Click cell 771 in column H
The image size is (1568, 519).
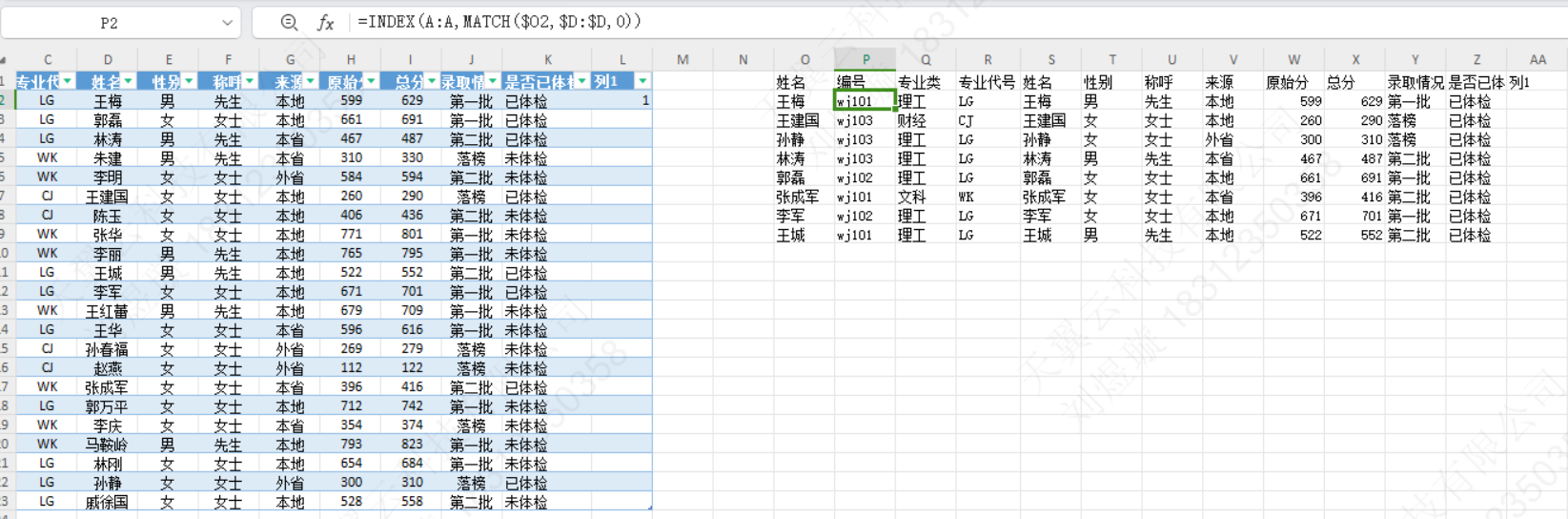tap(351, 235)
